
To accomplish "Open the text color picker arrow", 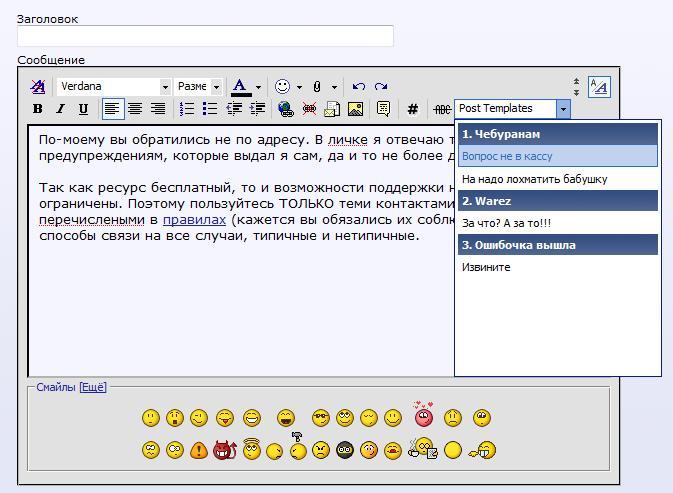I will (258, 87).
